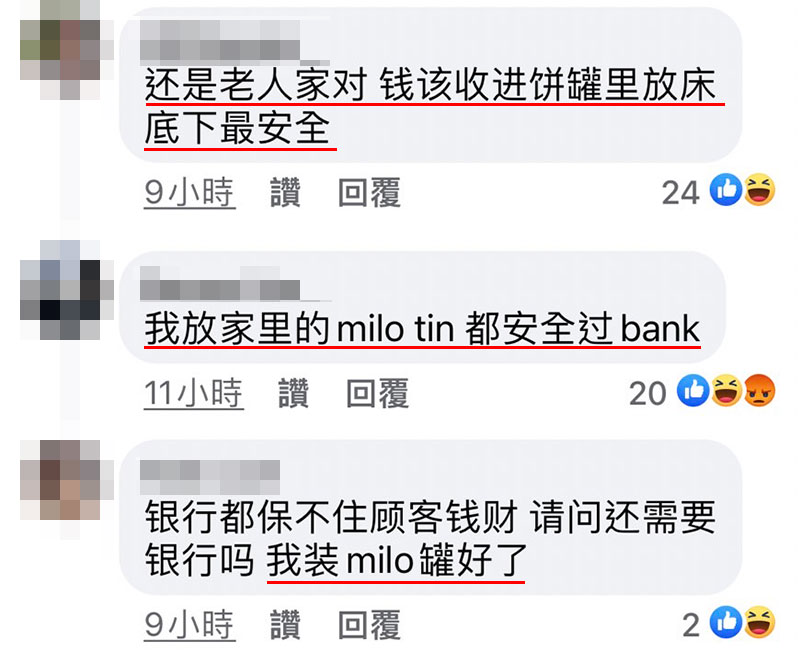
Task: Click the like reaction icon on third comment
Action: tap(726, 622)
